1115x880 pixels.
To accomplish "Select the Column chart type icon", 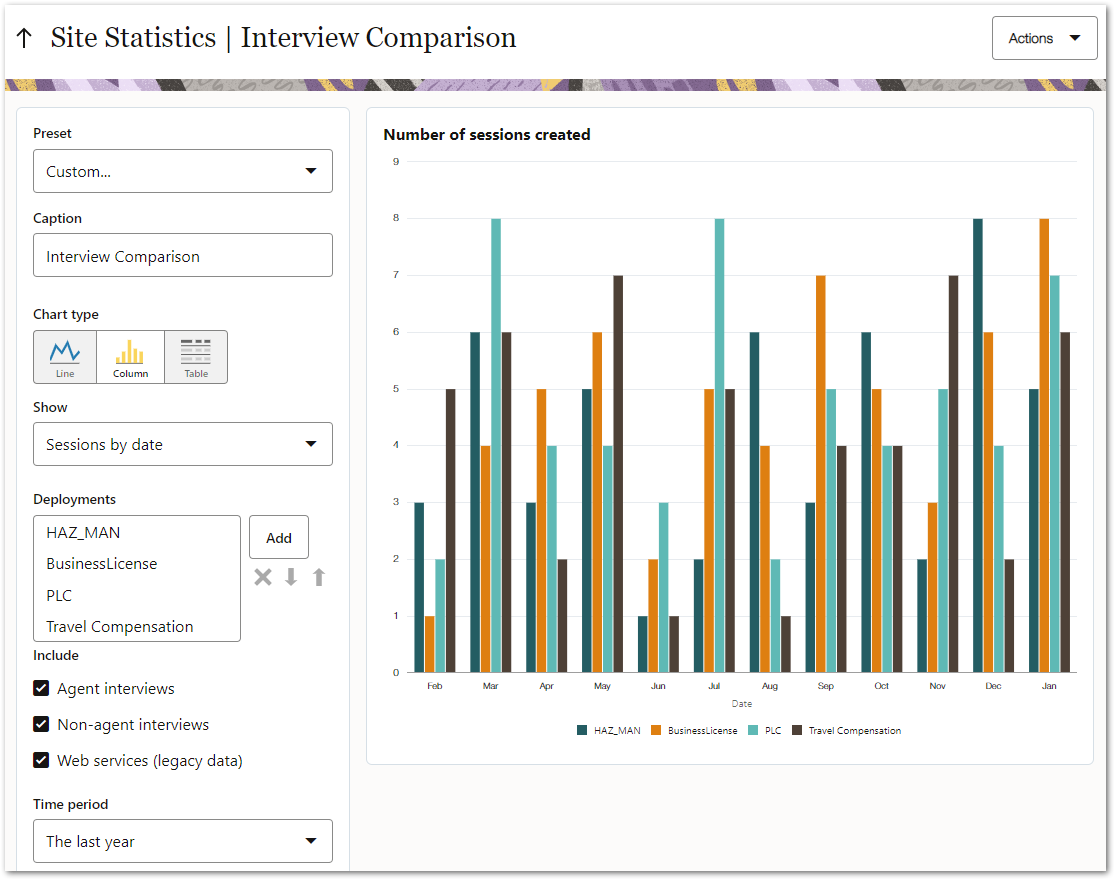I will (130, 357).
